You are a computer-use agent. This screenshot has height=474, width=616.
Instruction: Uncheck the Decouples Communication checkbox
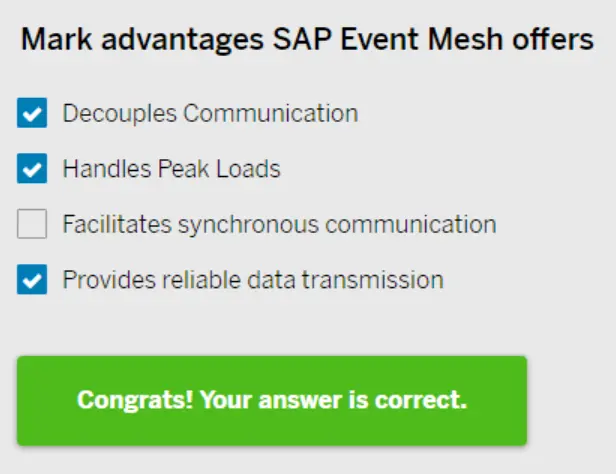coord(32,114)
